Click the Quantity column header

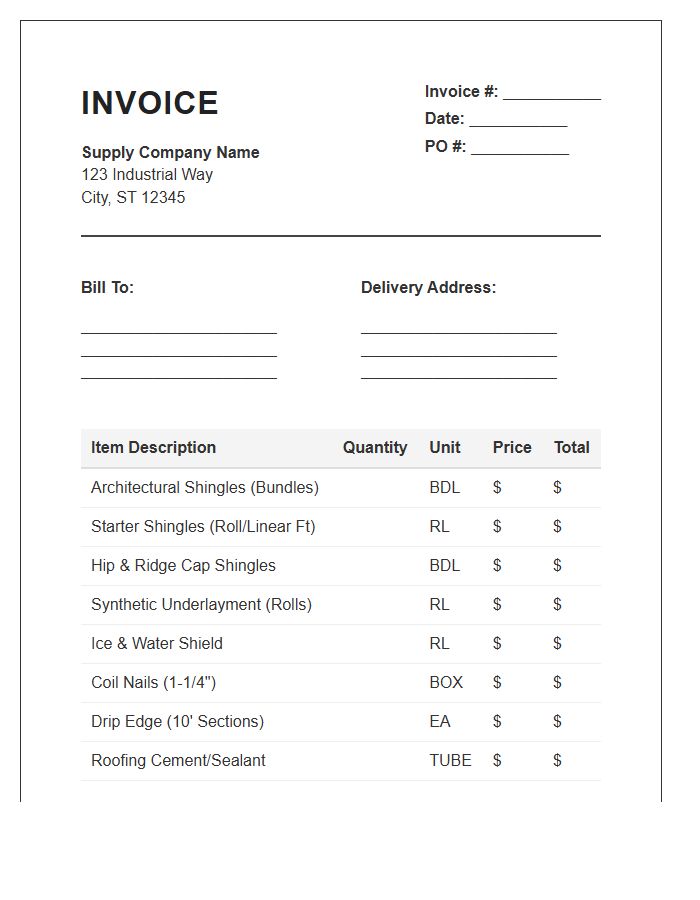(x=375, y=447)
